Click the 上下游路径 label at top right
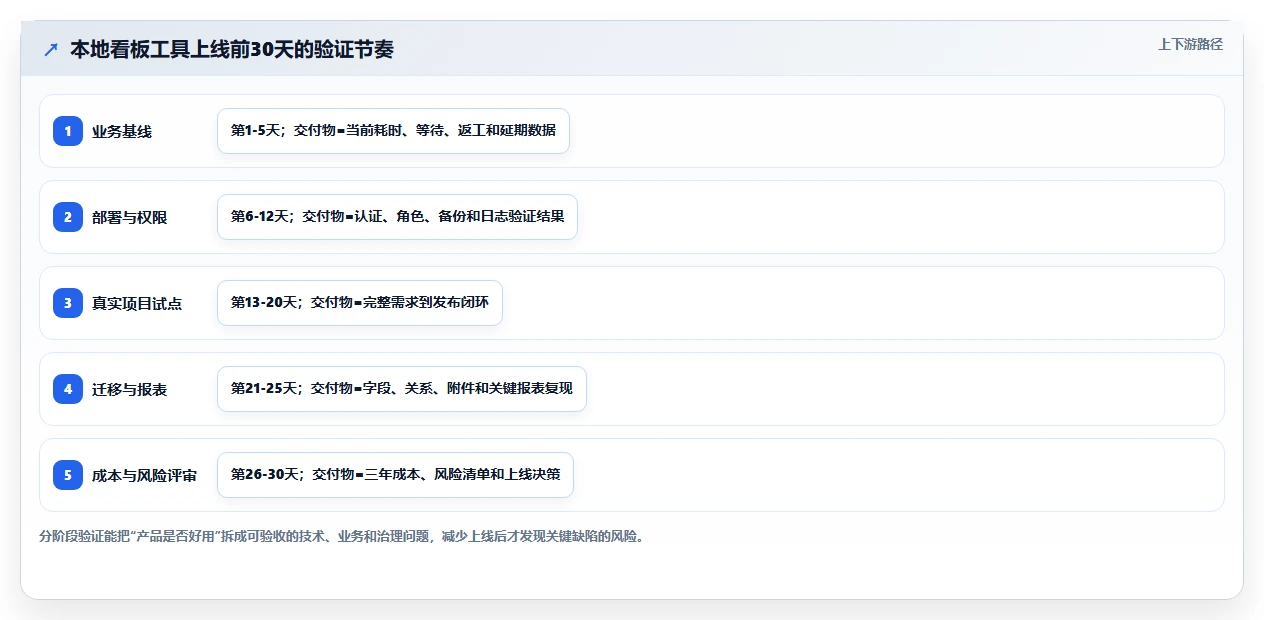 (x=1190, y=45)
